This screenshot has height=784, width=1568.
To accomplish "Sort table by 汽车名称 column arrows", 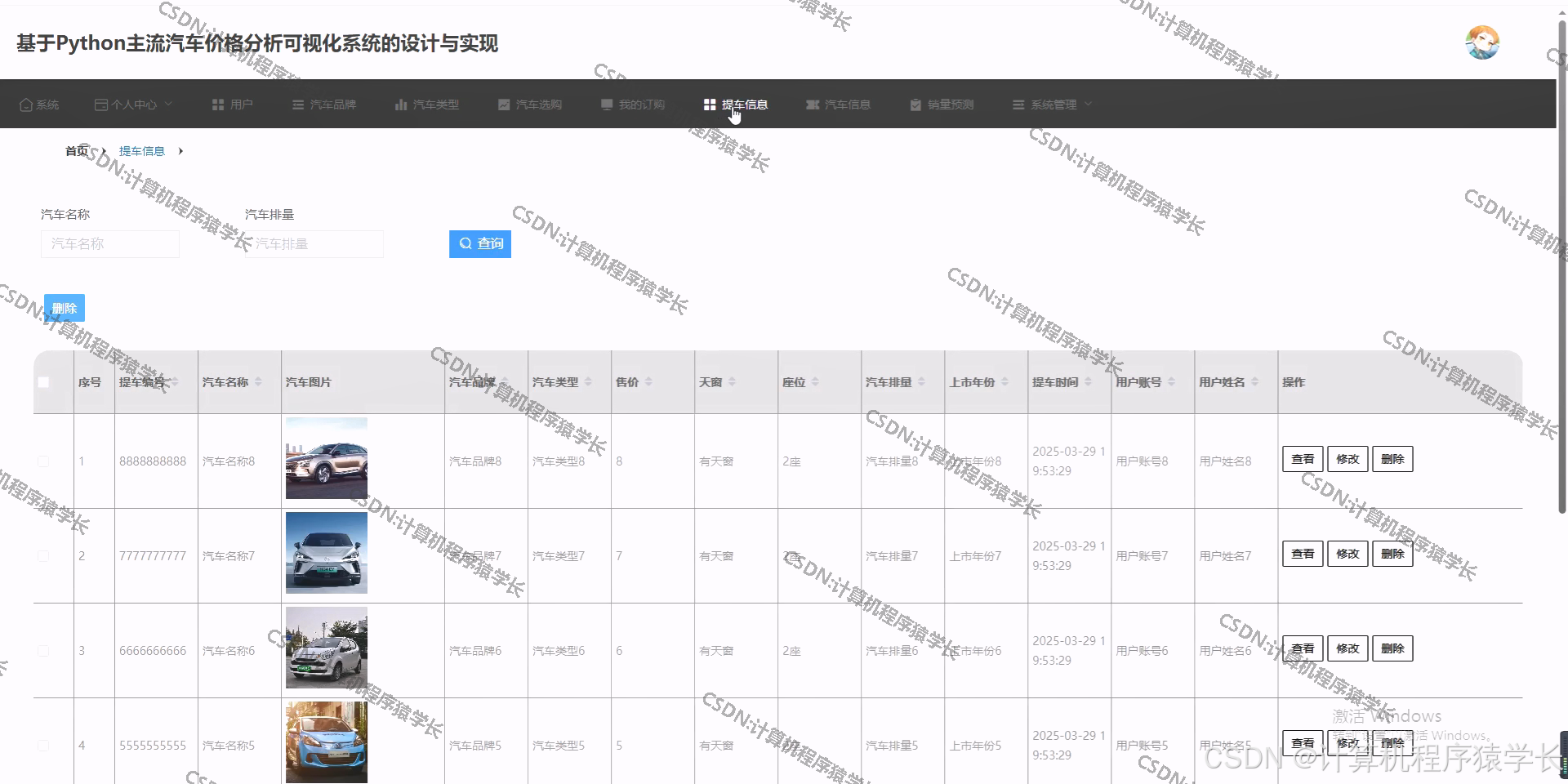I will [x=258, y=382].
